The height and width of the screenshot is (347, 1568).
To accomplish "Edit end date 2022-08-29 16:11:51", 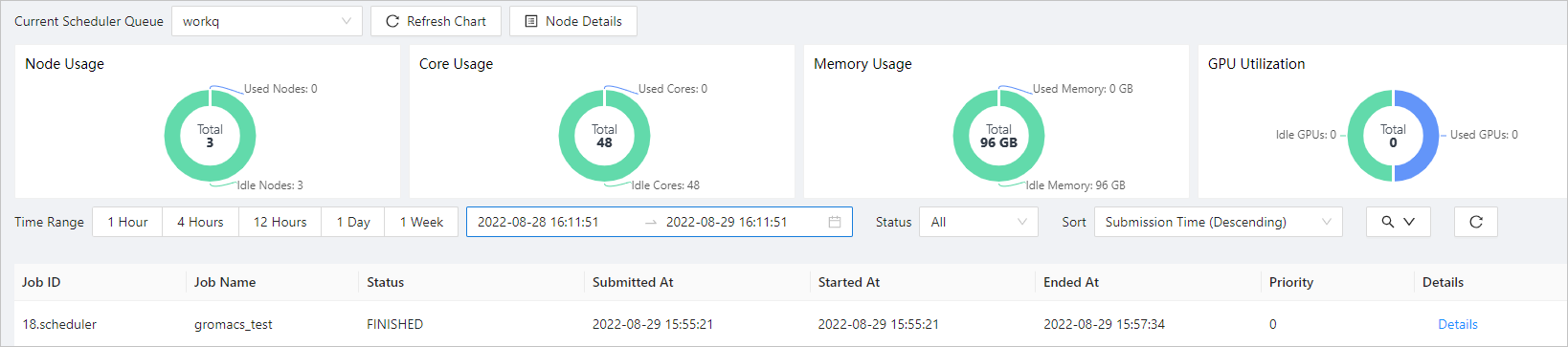I will click(x=727, y=222).
